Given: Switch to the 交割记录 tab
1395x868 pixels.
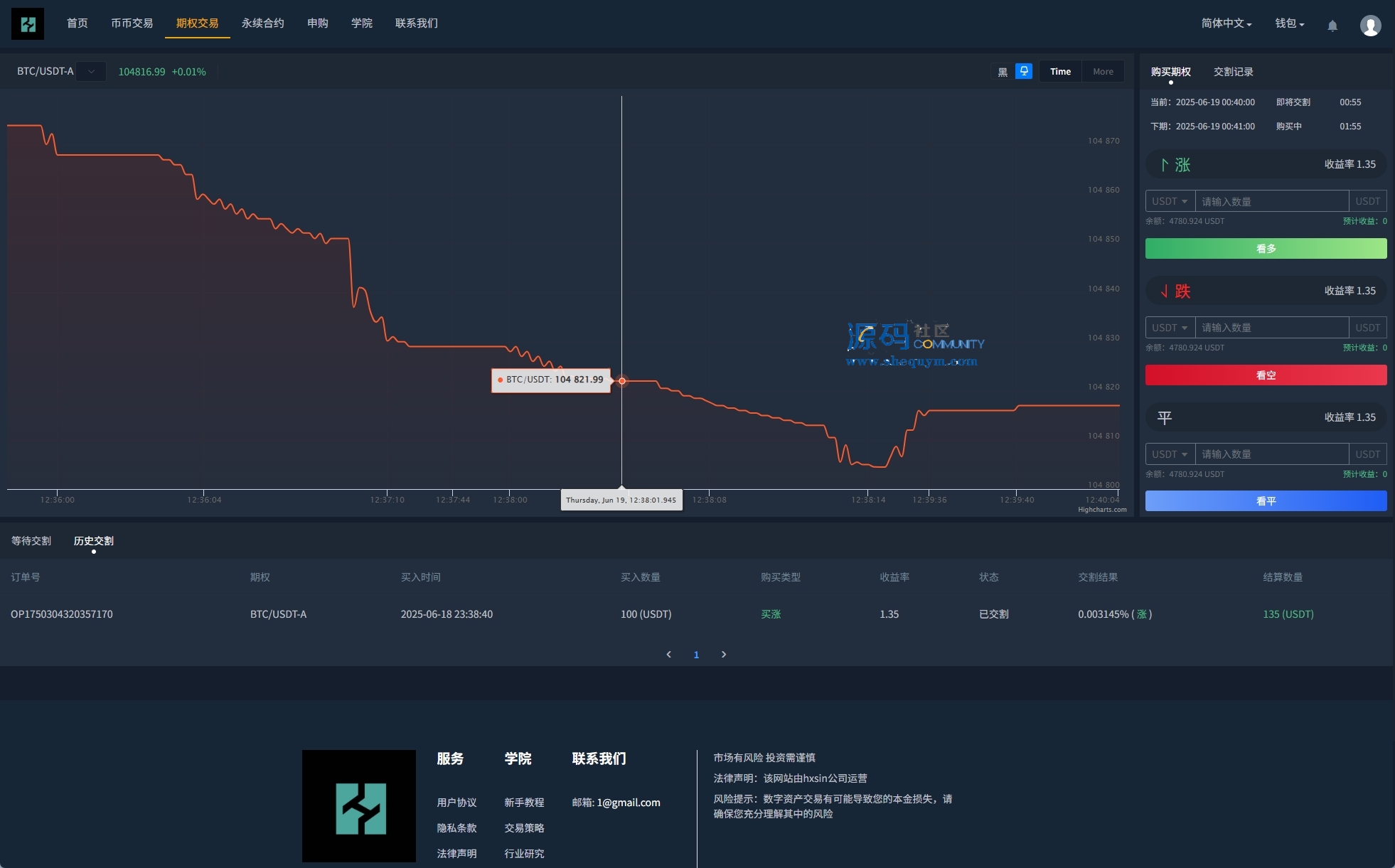Looking at the screenshot, I should tap(1233, 72).
